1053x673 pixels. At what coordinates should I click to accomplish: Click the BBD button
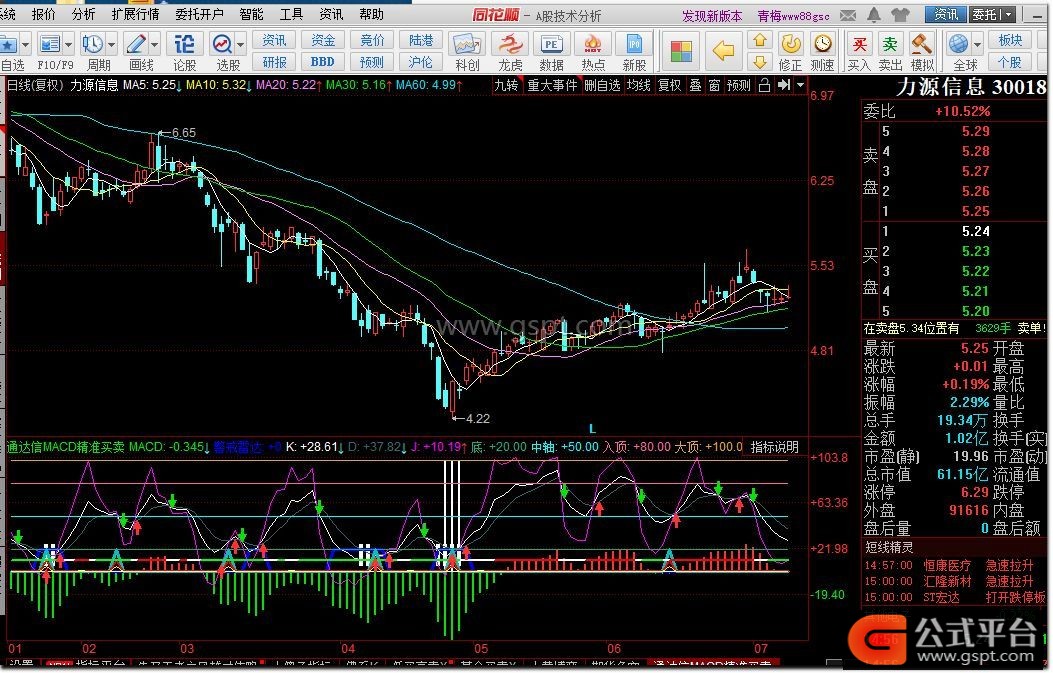pyautogui.click(x=323, y=62)
